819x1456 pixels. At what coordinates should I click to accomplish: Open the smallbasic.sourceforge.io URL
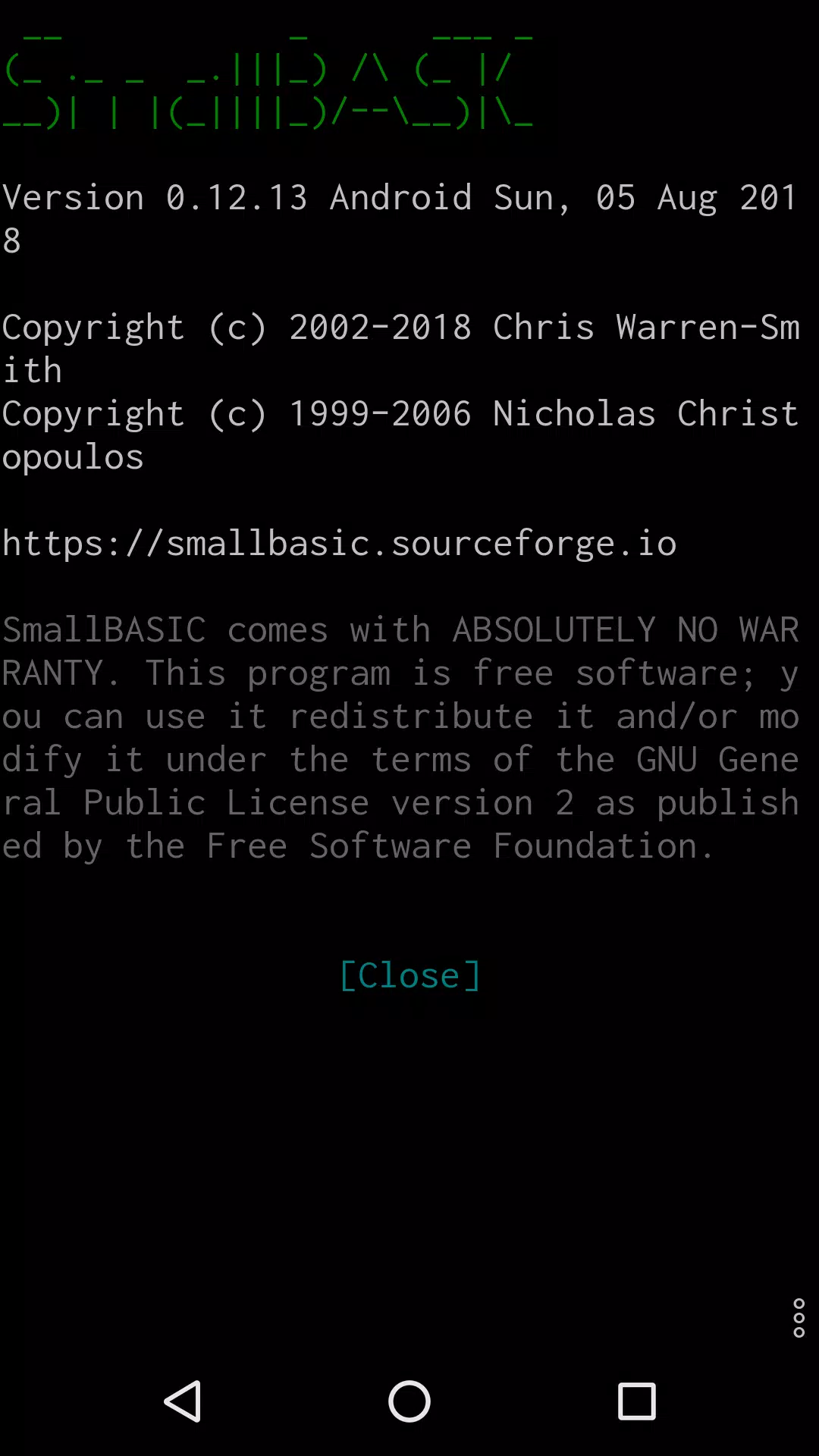point(339,544)
